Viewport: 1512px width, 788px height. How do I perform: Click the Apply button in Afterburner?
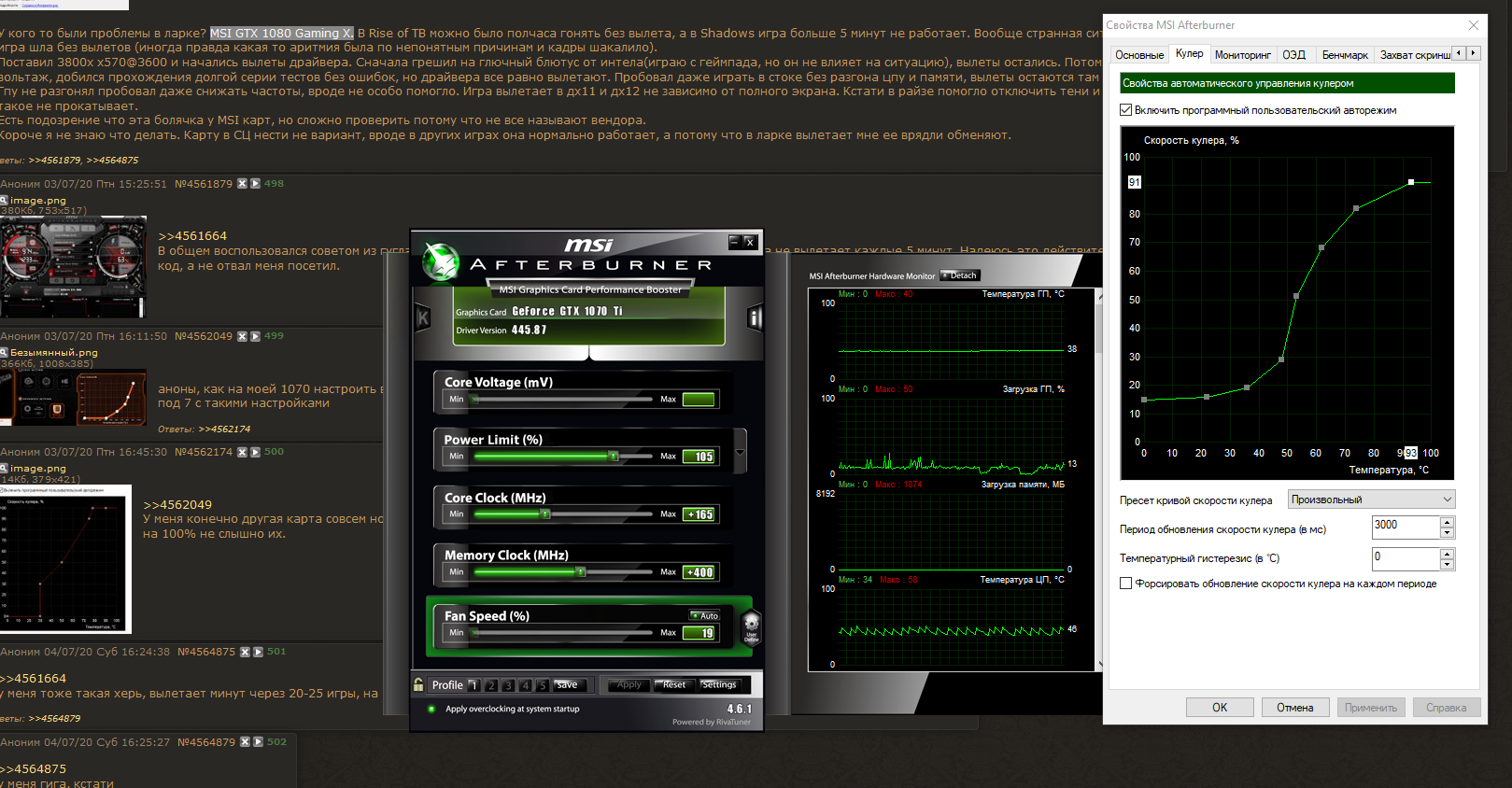click(629, 685)
